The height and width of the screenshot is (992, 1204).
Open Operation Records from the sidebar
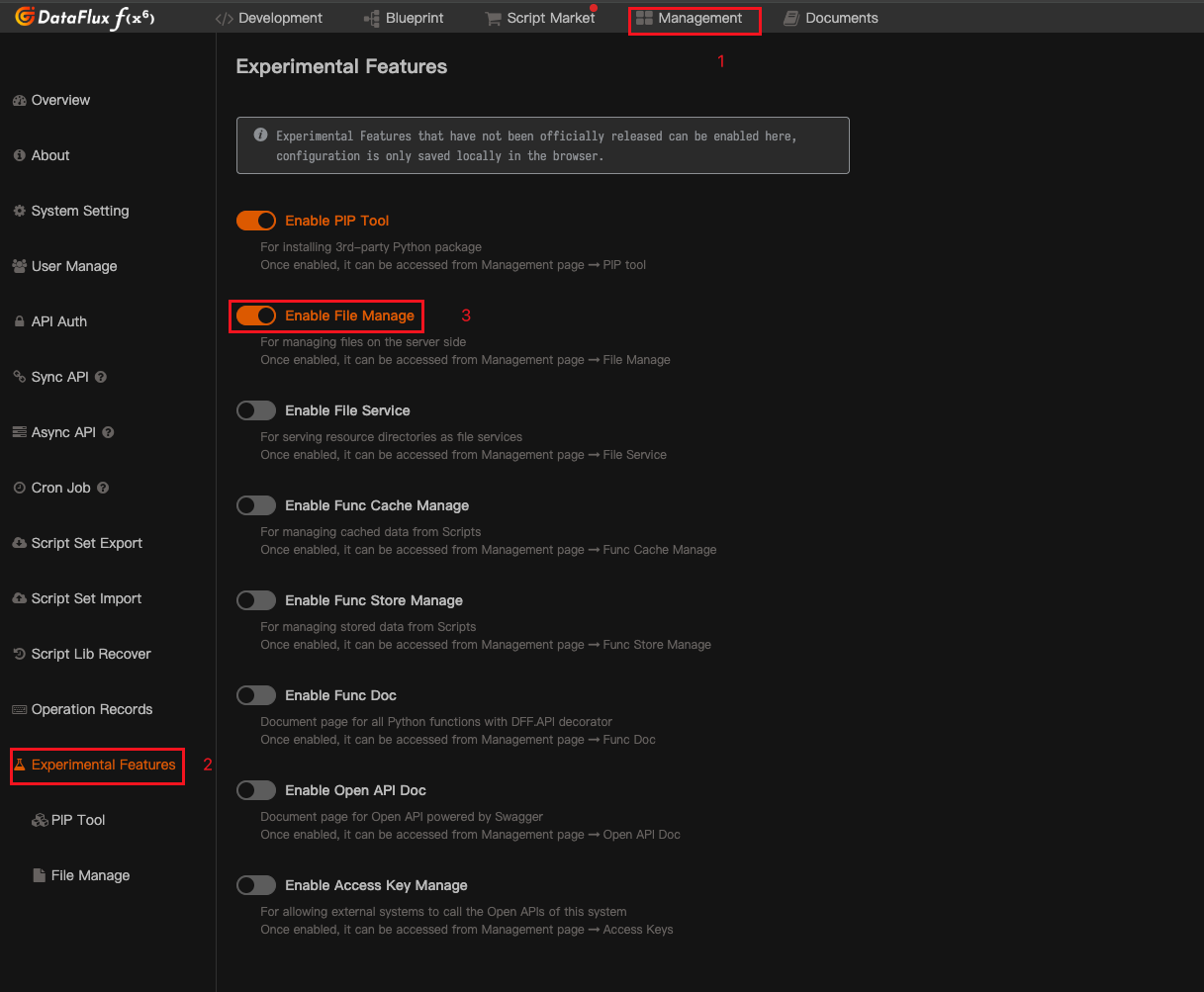pyautogui.click(x=91, y=709)
